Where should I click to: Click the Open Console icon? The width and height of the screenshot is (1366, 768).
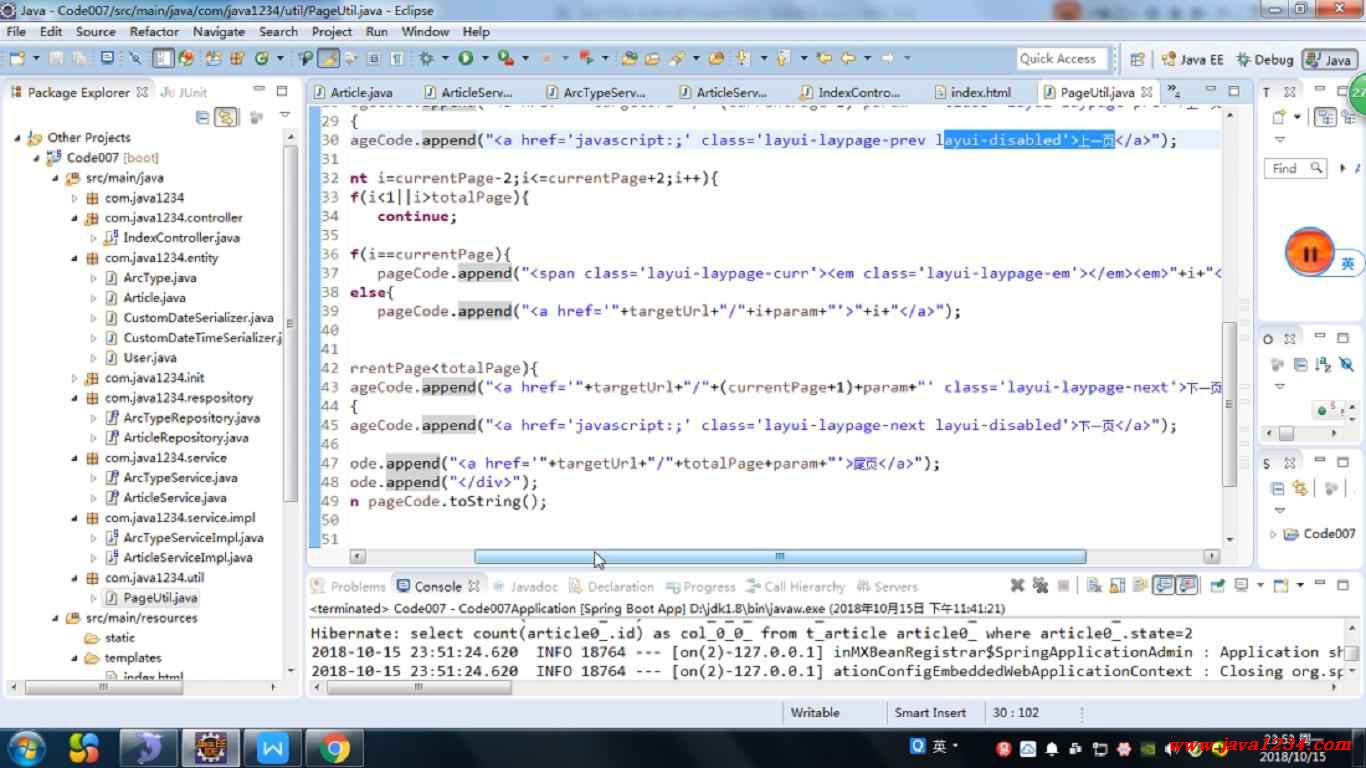coord(1281,586)
